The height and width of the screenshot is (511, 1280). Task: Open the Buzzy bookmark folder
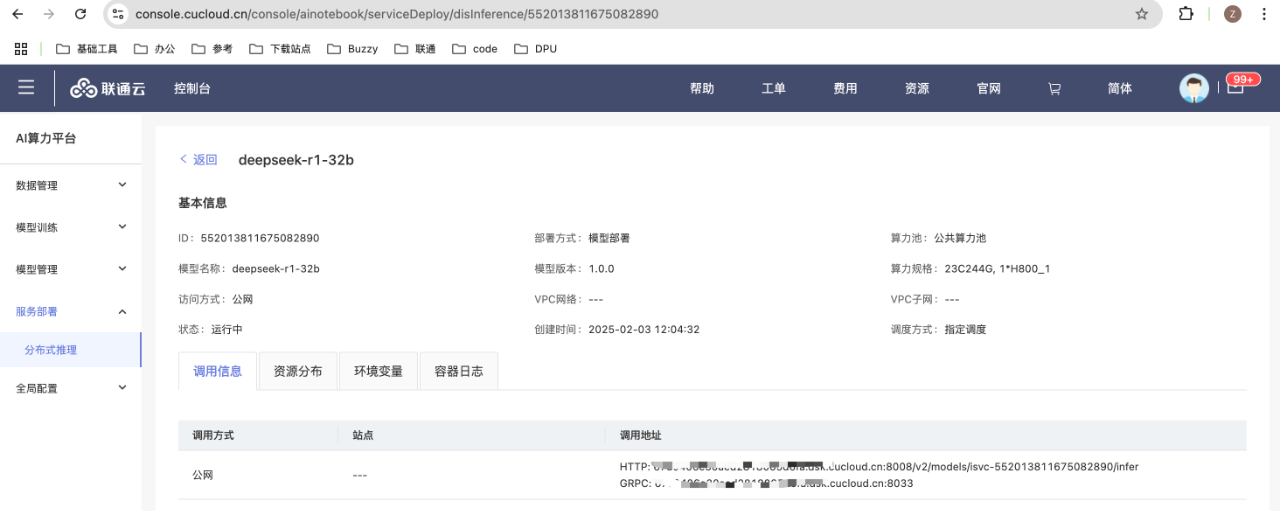(352, 48)
